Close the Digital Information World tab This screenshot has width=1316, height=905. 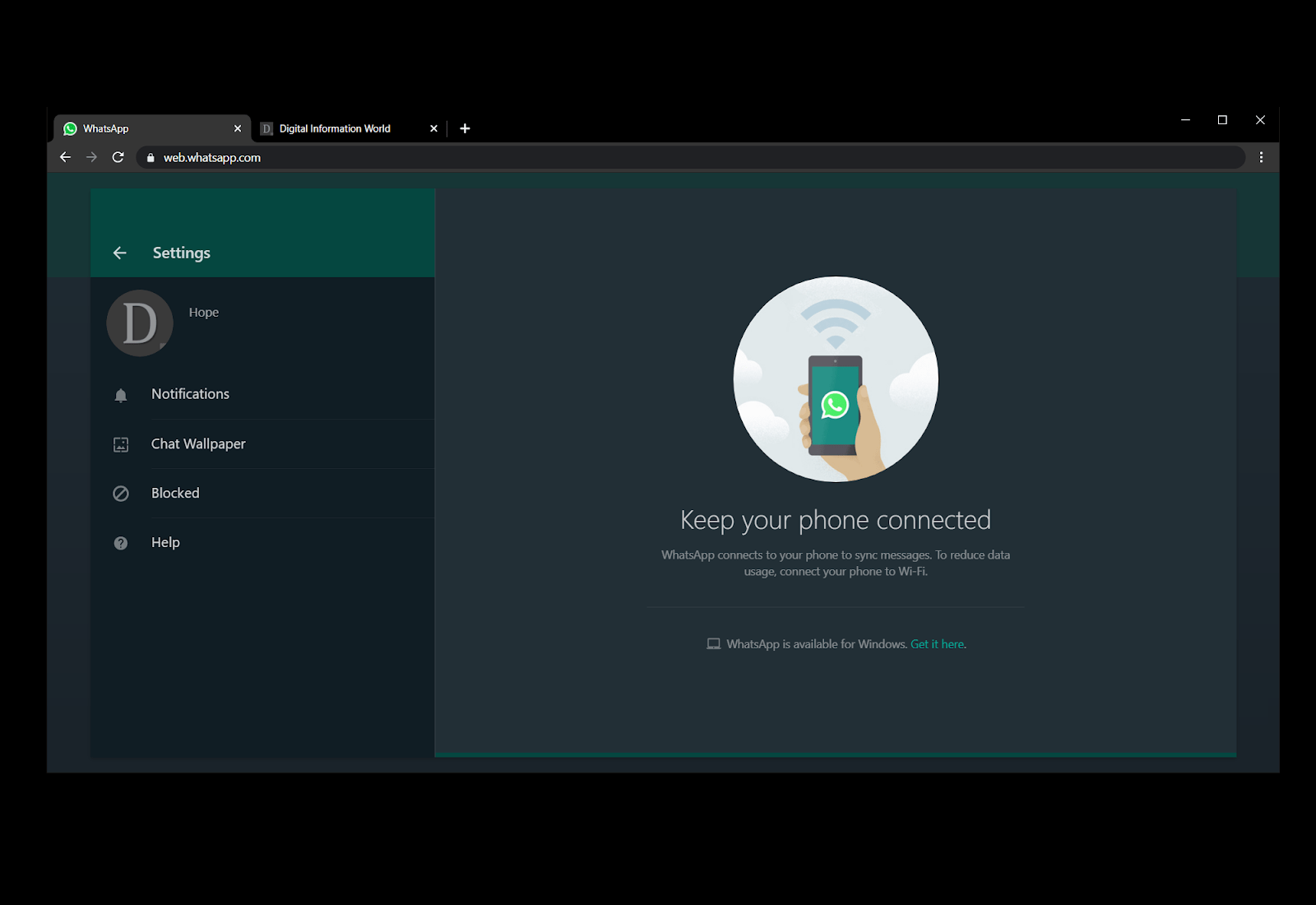pyautogui.click(x=433, y=128)
